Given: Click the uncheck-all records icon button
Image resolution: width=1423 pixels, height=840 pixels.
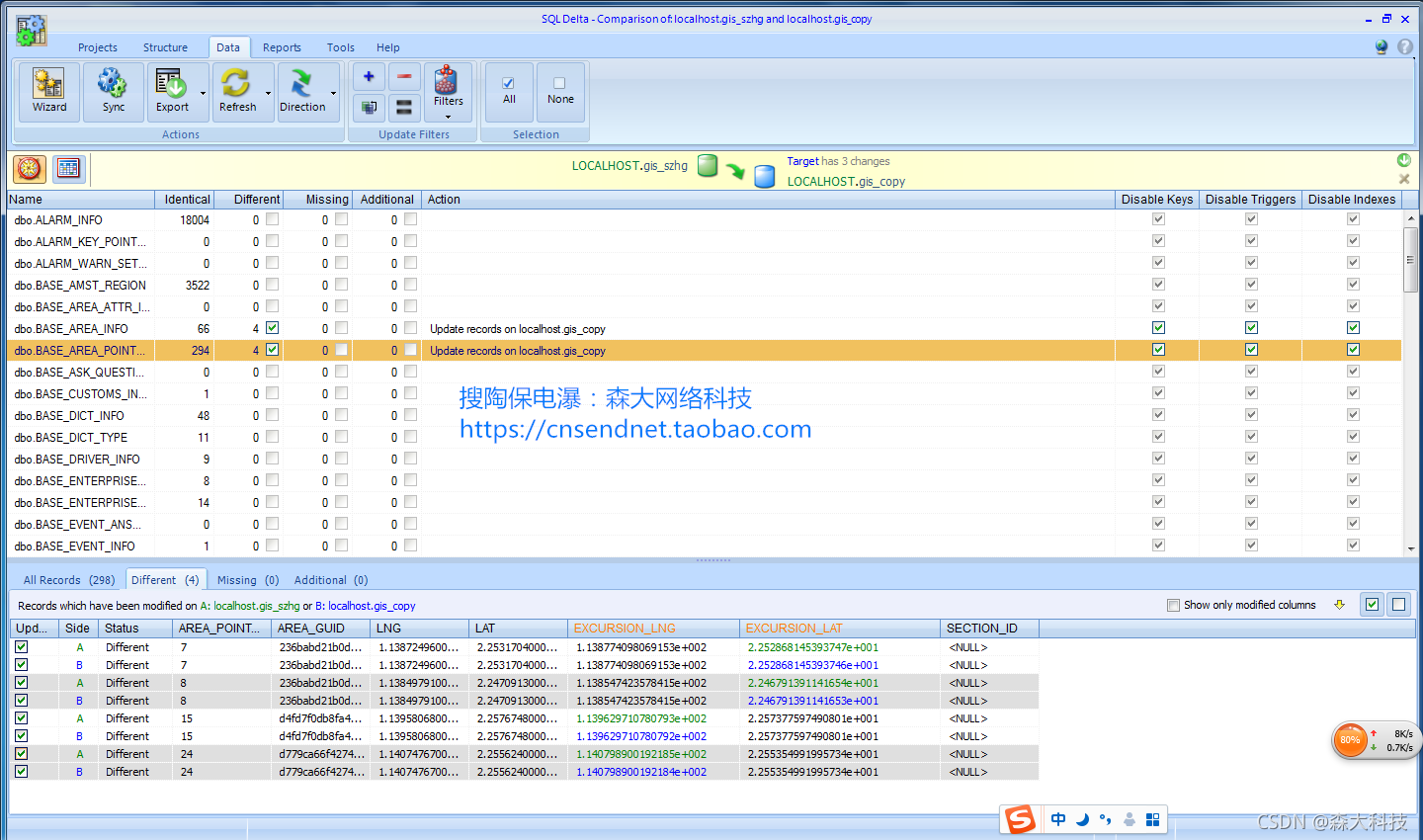Looking at the screenshot, I should pos(1399,604).
